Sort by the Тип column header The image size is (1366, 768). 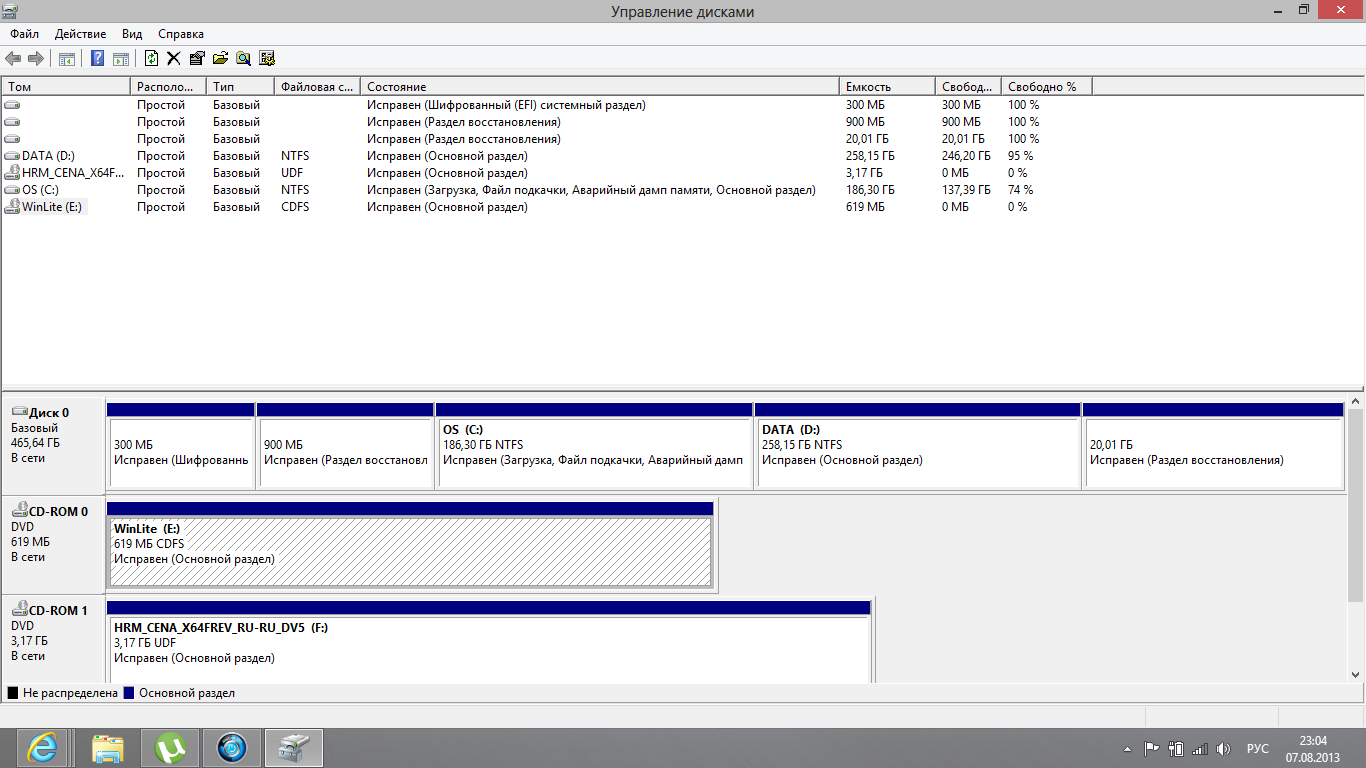pyautogui.click(x=241, y=87)
